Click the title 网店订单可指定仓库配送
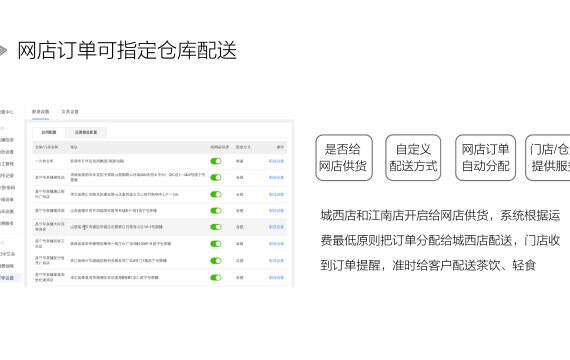 (x=127, y=51)
